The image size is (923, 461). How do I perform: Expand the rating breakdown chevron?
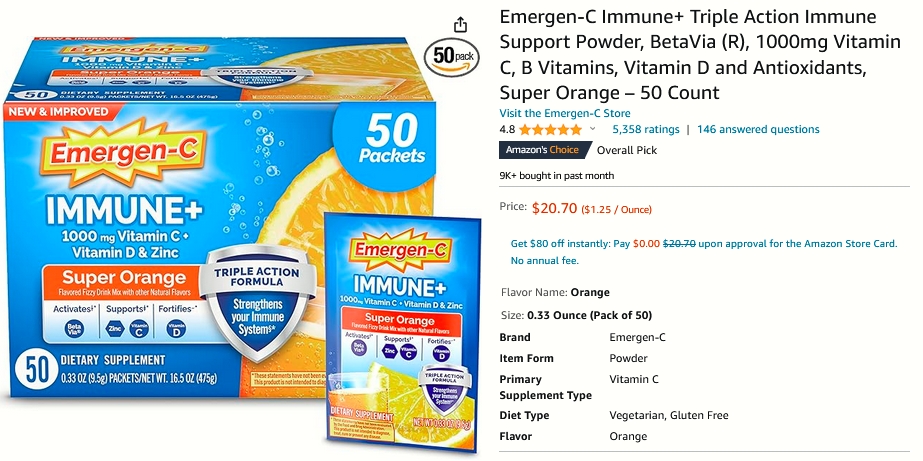592,129
